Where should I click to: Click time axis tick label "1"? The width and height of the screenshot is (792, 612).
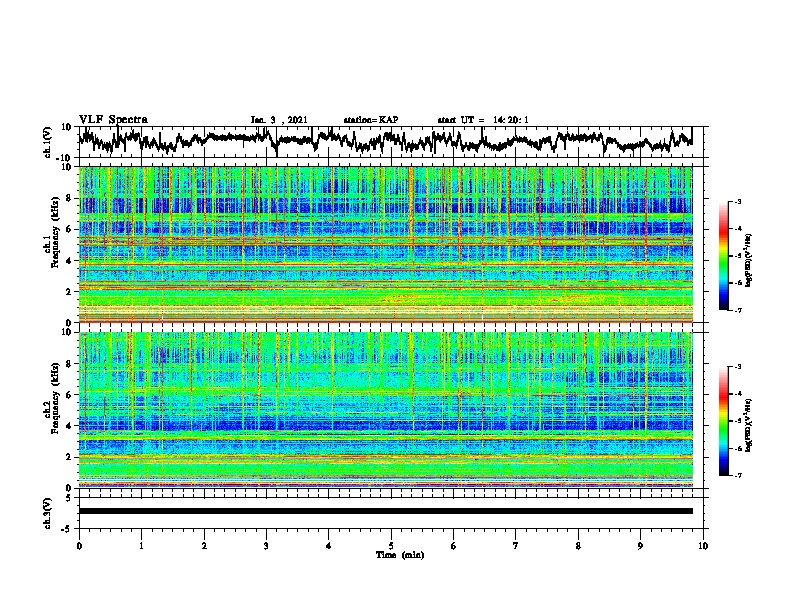tap(141, 546)
